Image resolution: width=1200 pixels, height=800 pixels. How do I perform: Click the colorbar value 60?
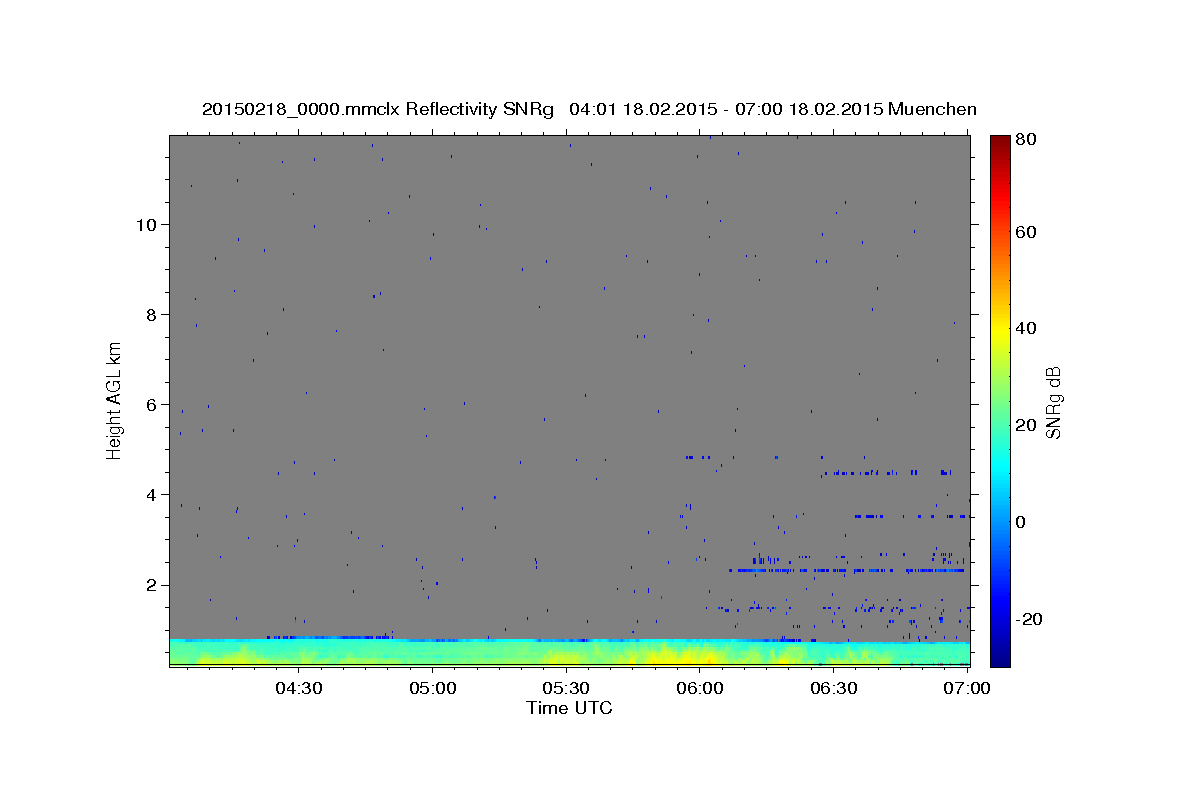(x=1026, y=232)
